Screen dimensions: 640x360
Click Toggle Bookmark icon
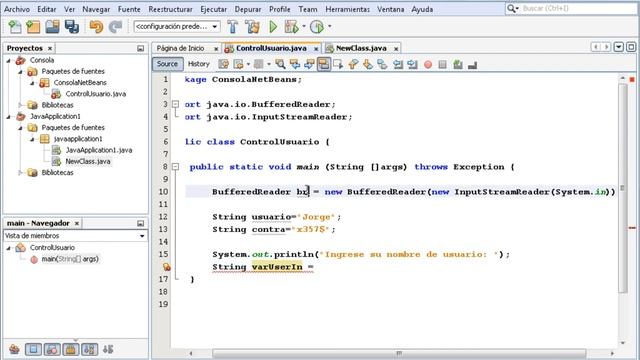point(382,64)
